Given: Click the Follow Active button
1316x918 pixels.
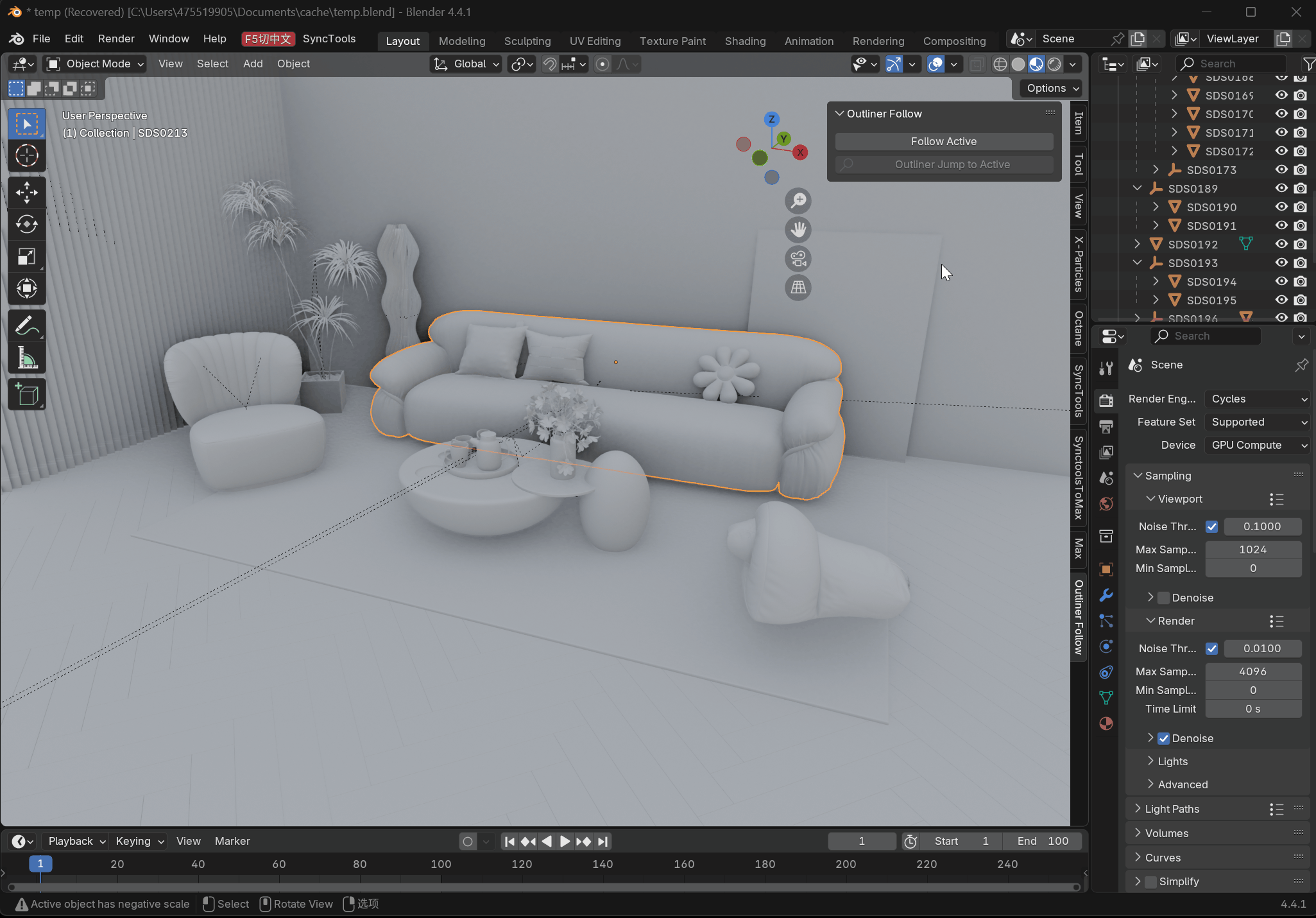Looking at the screenshot, I should (943, 141).
